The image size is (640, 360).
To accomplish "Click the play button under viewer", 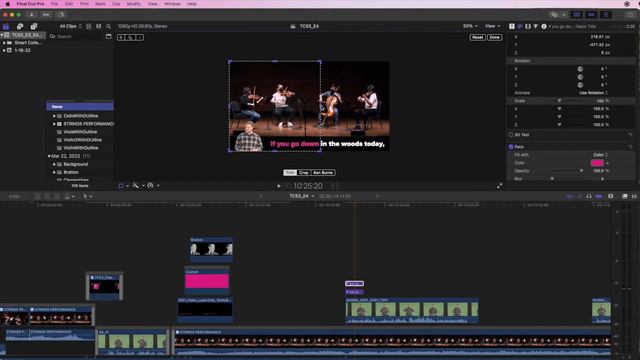I will pos(279,186).
